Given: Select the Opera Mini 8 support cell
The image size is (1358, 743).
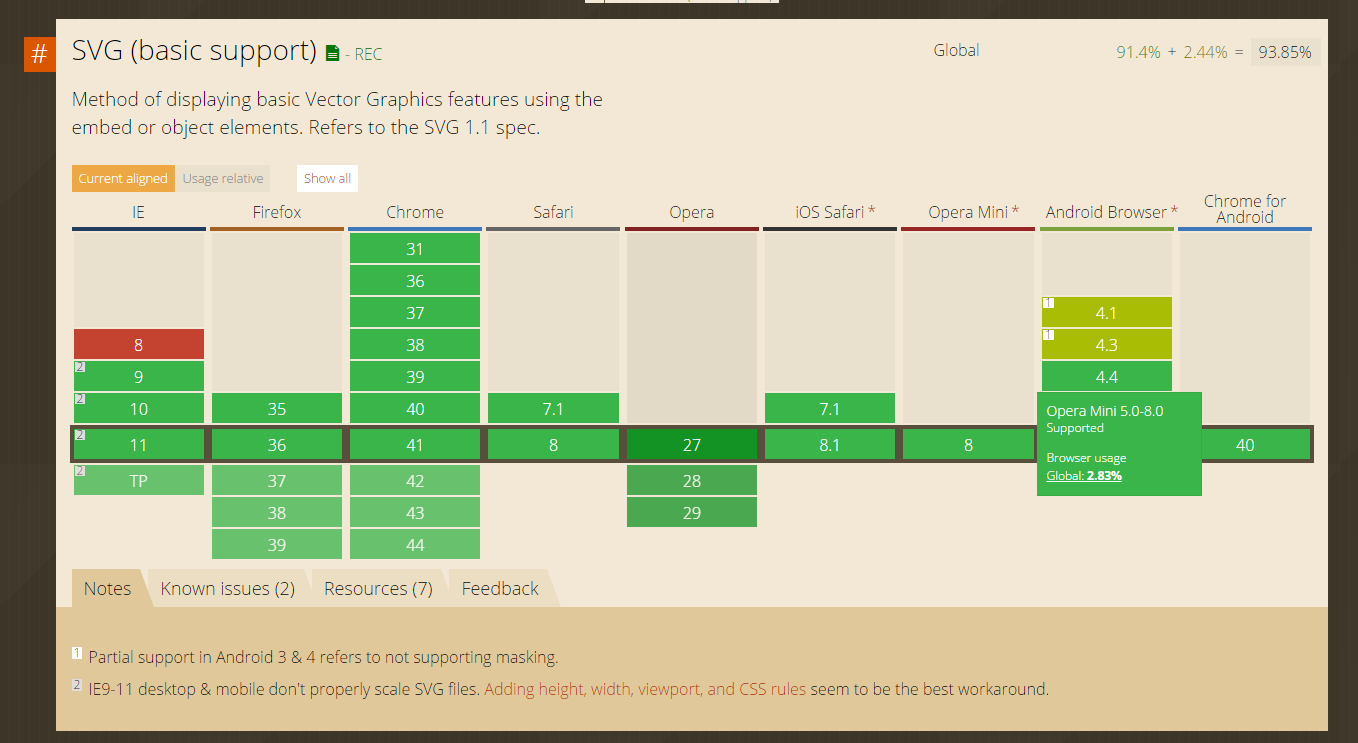Looking at the screenshot, I should point(968,444).
